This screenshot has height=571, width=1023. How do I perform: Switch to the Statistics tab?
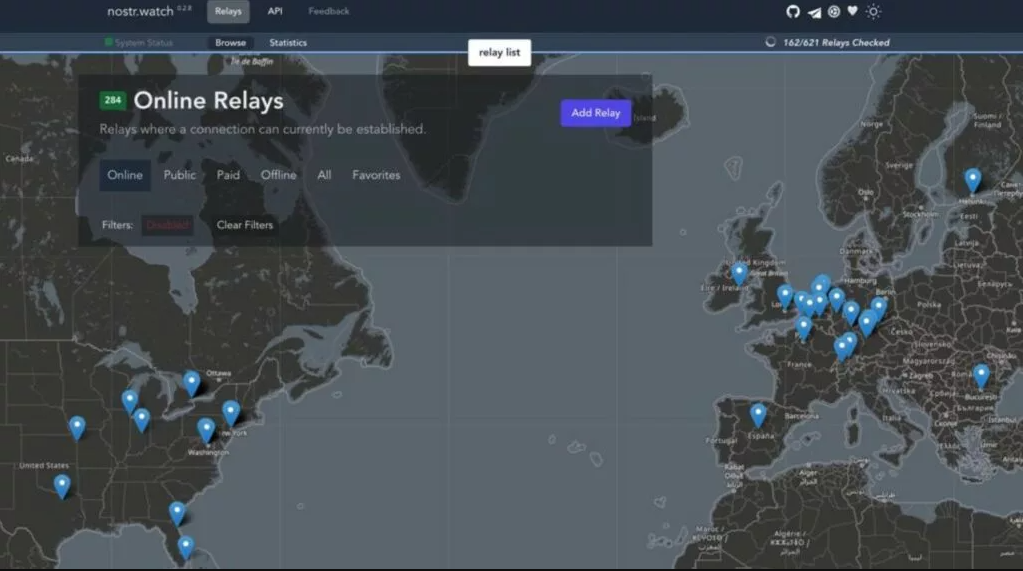tap(288, 43)
